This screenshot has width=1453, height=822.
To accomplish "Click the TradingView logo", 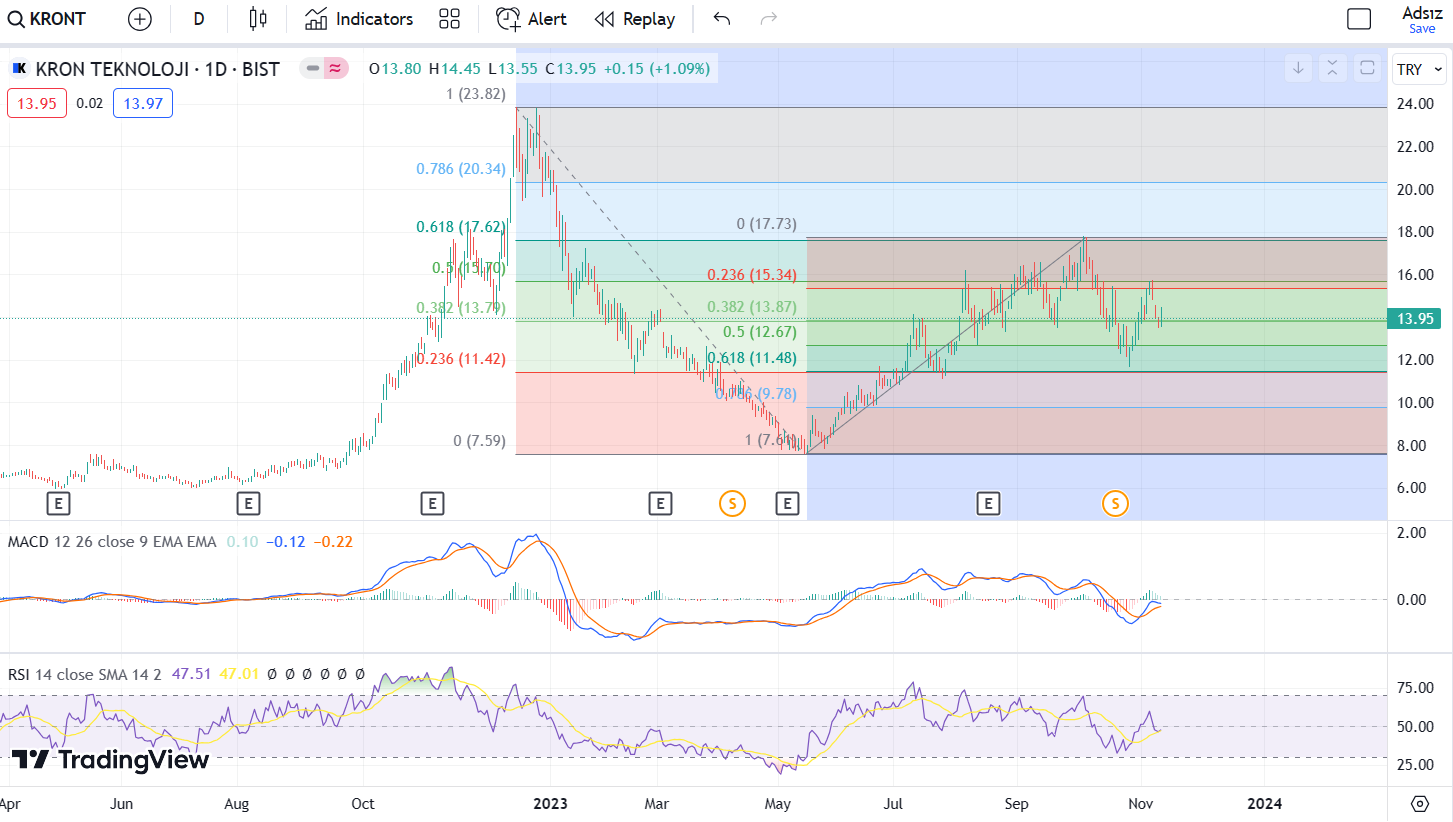I will click(x=110, y=759).
